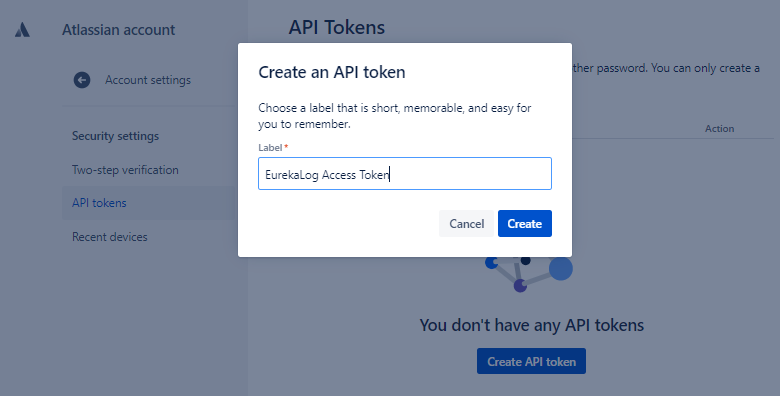Click the Create API token button
The height and width of the screenshot is (396, 780).
(x=531, y=361)
